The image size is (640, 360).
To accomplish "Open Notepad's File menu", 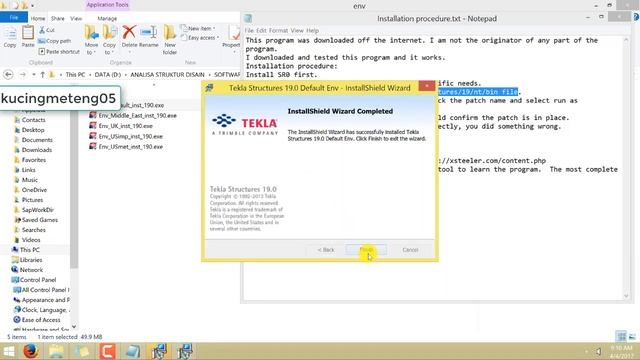I will (x=249, y=31).
